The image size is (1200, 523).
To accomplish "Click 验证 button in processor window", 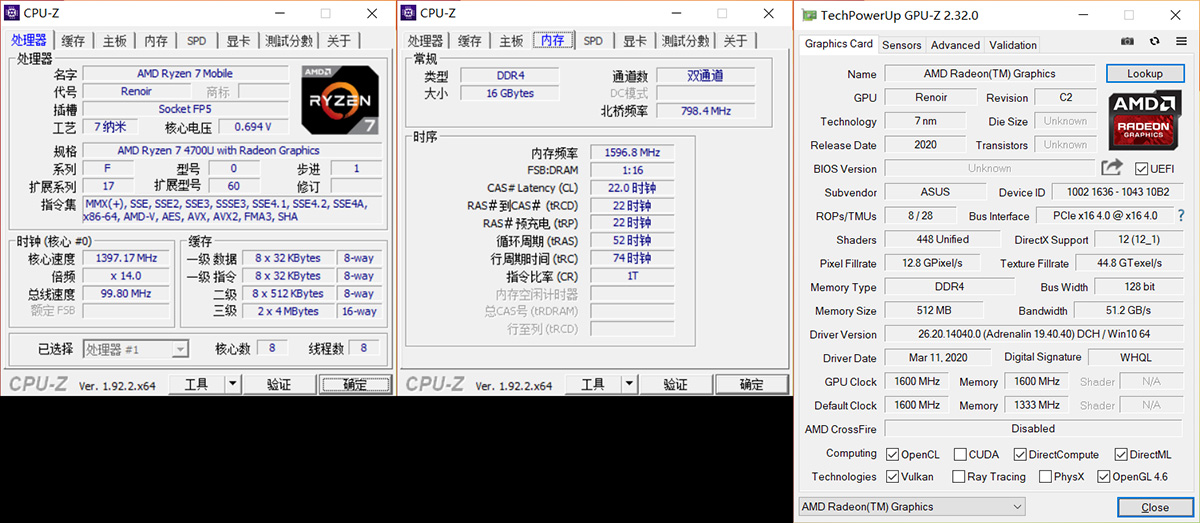I will 279,384.
